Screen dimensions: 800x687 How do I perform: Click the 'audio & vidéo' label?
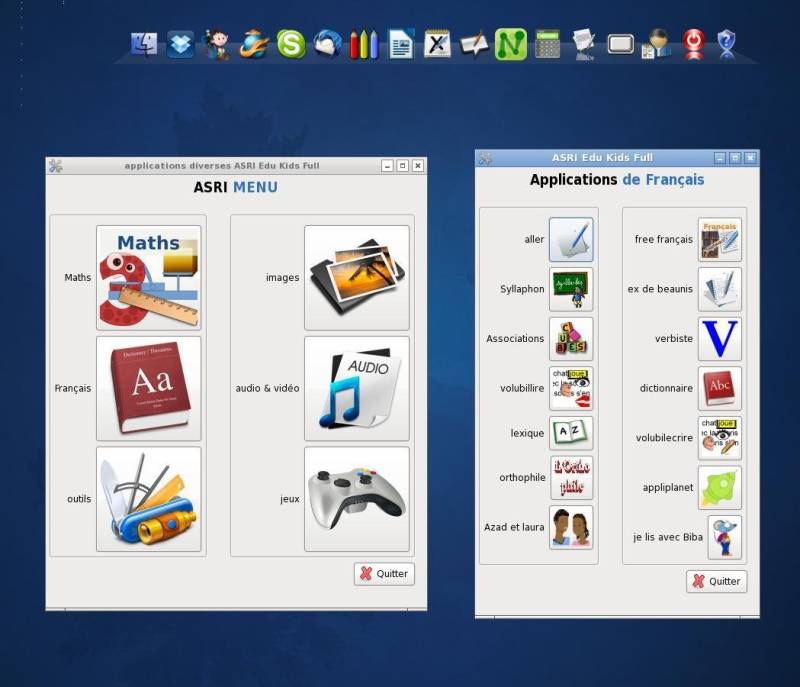pyautogui.click(x=267, y=388)
